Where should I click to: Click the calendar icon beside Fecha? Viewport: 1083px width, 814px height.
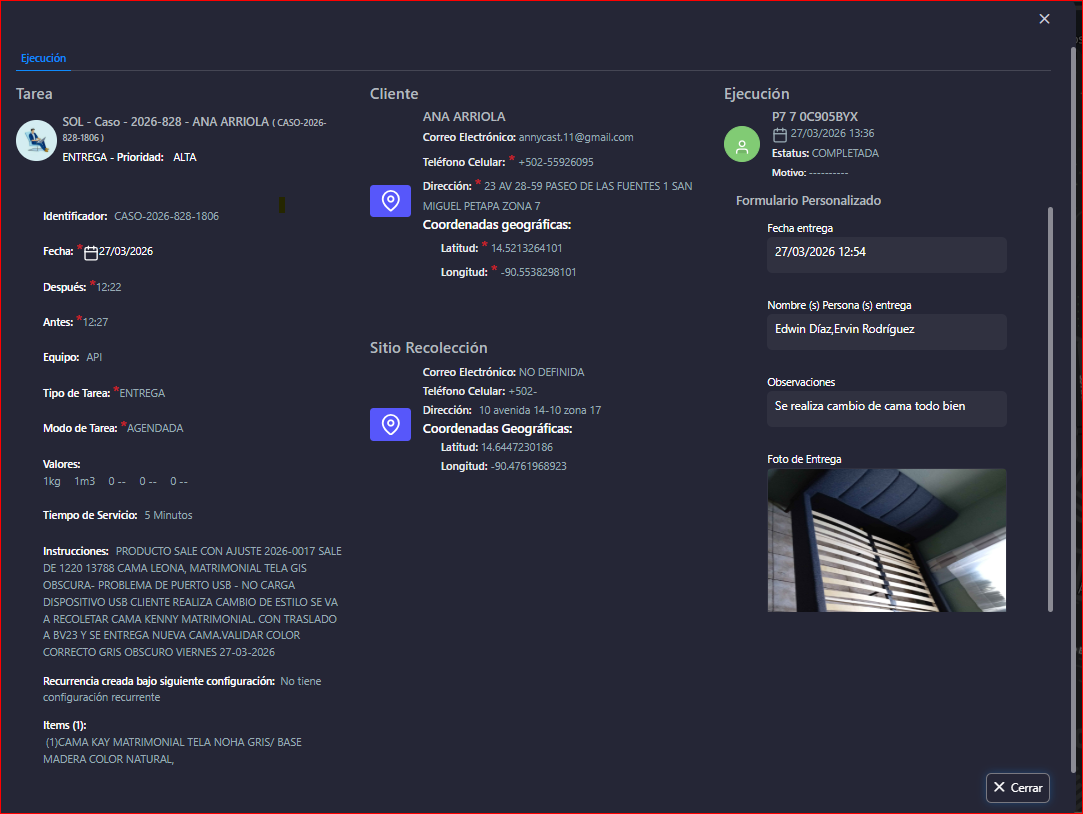(x=91, y=252)
